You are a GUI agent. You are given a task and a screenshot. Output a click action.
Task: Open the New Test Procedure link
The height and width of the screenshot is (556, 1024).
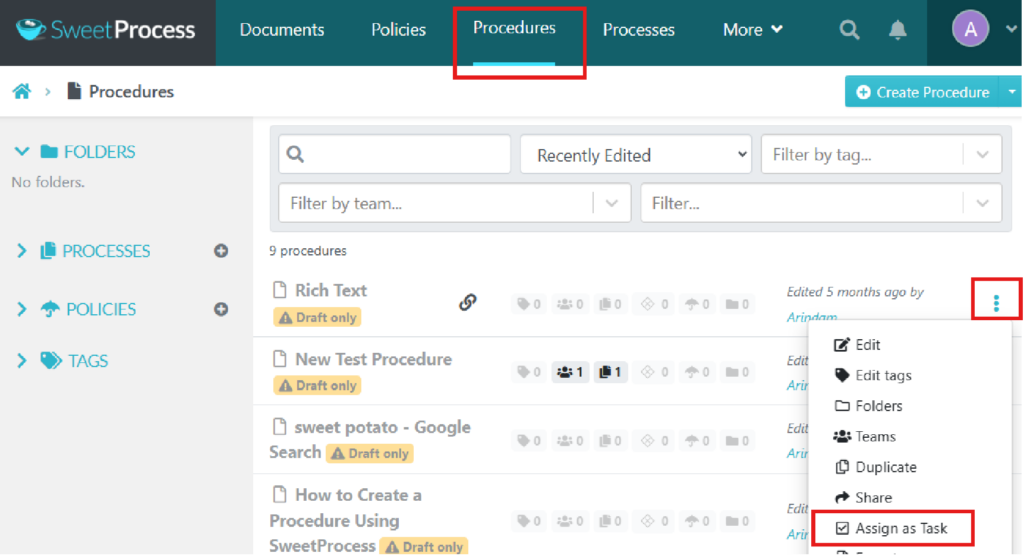coord(373,359)
